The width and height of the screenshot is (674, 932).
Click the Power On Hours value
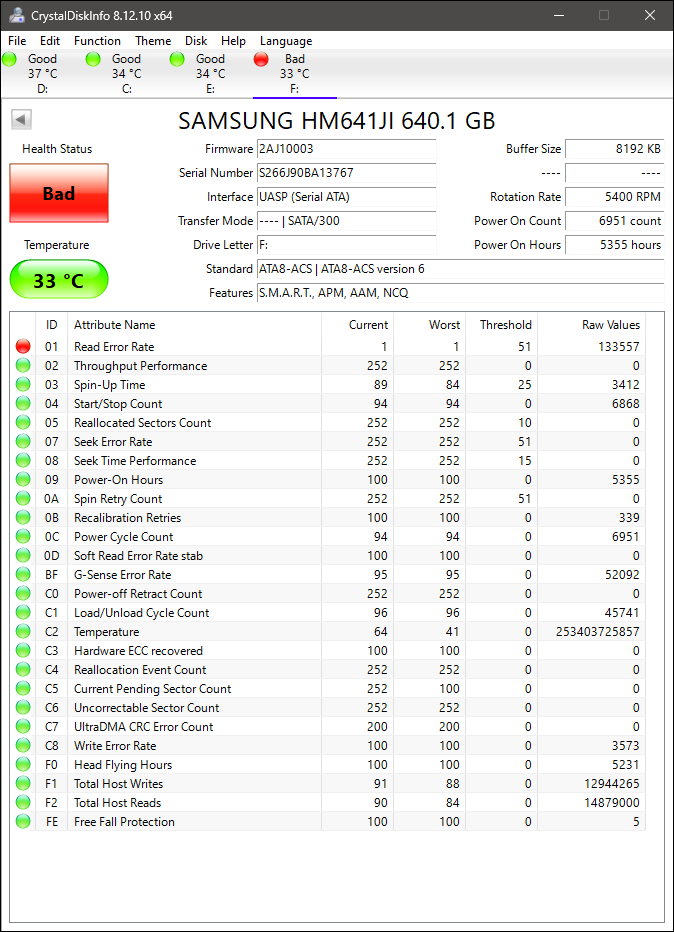tap(615, 245)
